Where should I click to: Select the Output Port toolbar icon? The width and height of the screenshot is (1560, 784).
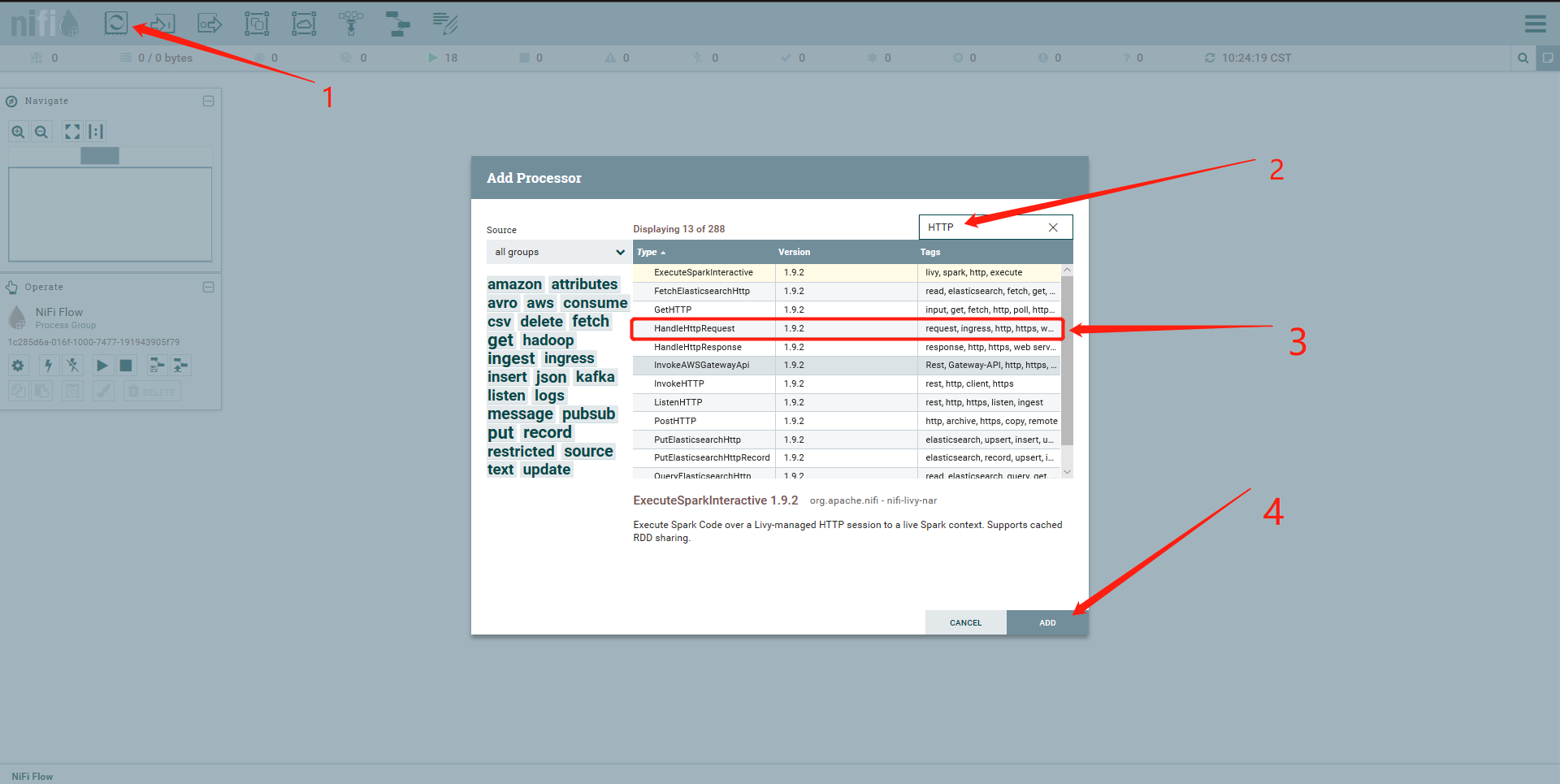[x=210, y=23]
